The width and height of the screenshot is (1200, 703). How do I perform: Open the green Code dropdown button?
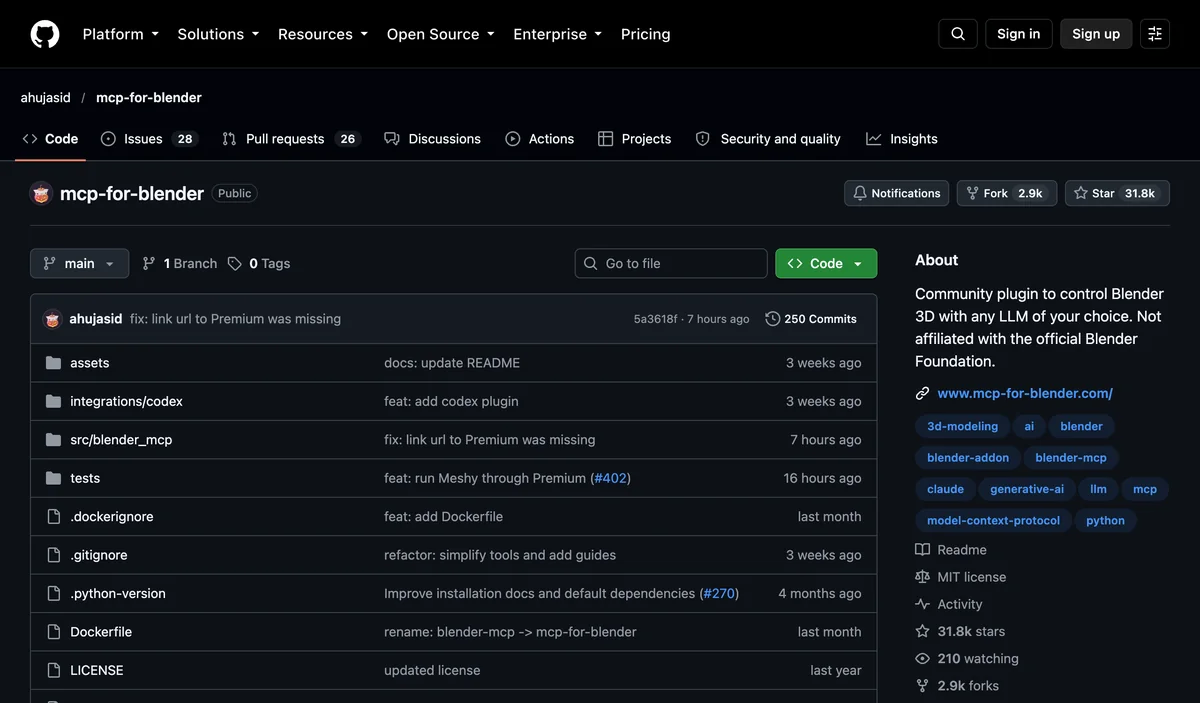click(826, 263)
